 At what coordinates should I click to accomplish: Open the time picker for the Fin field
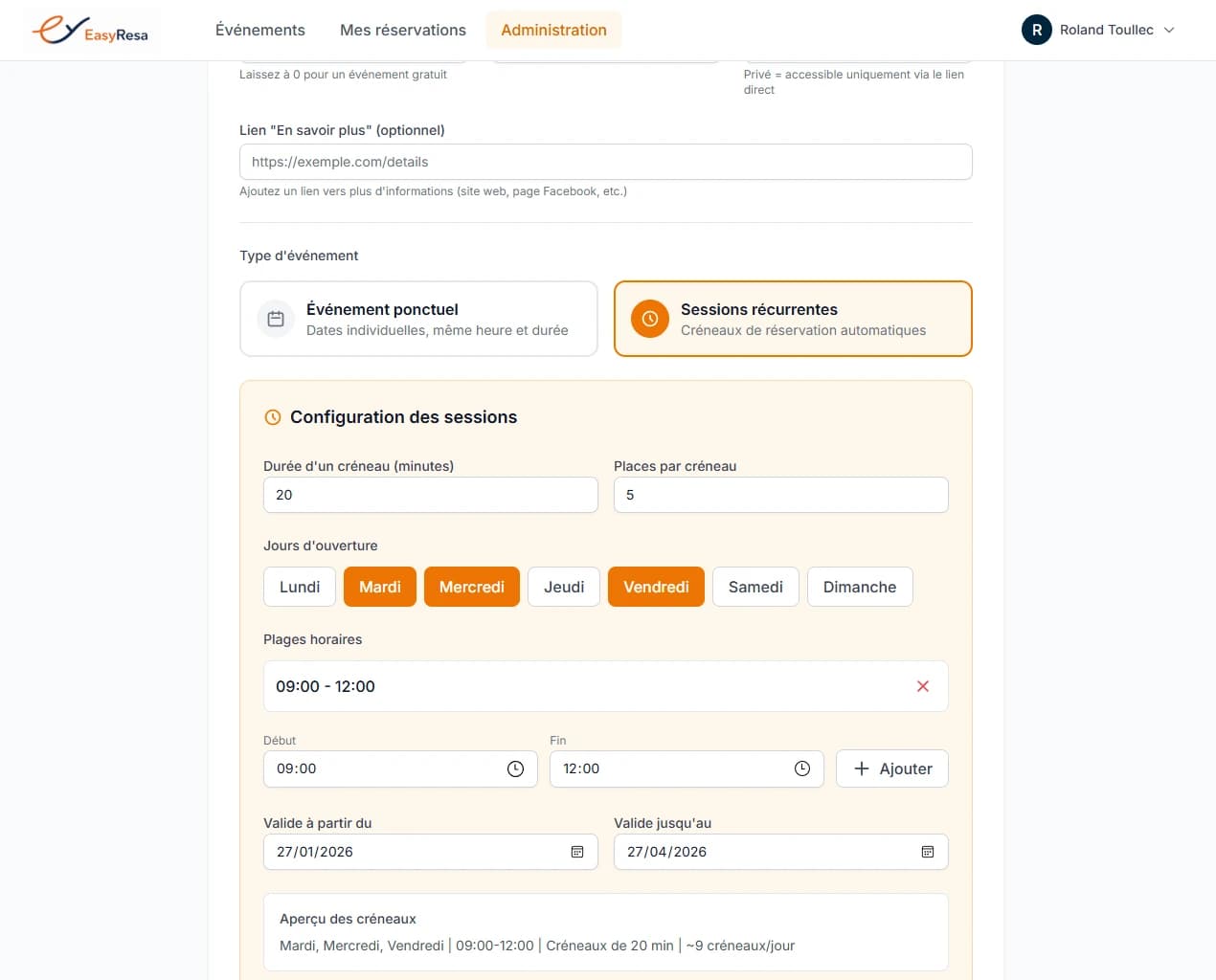point(801,768)
